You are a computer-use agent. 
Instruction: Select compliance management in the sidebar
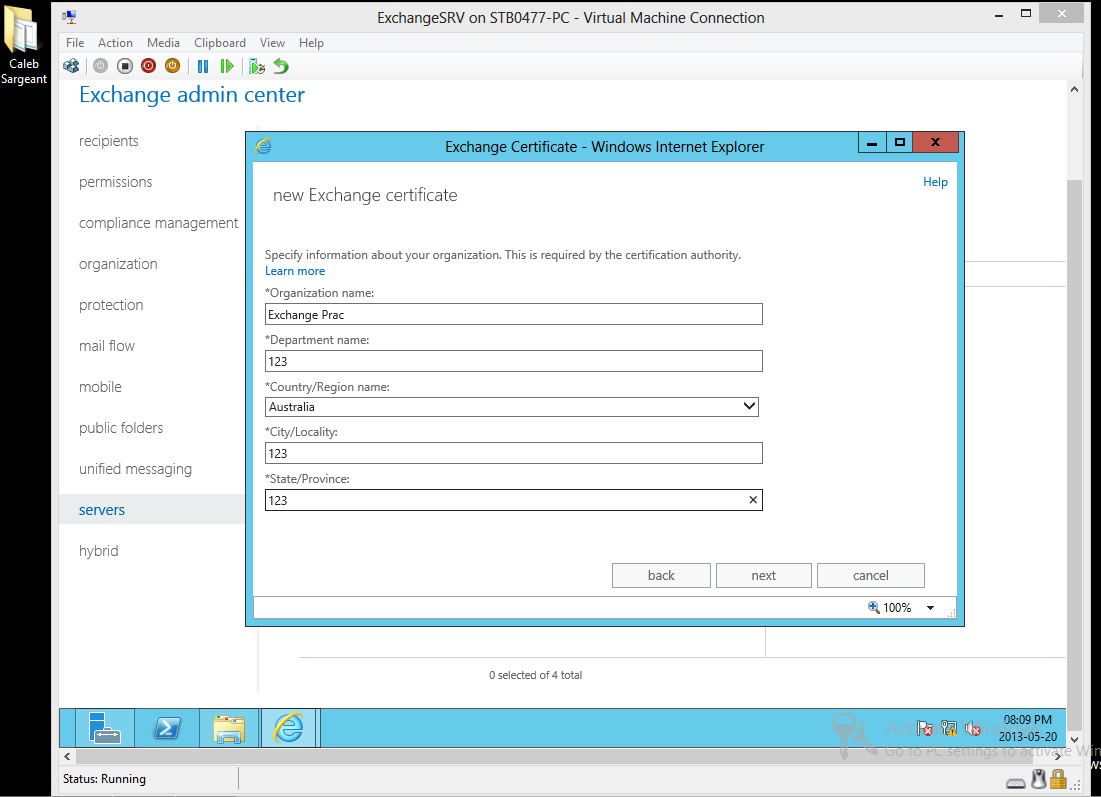(x=159, y=223)
